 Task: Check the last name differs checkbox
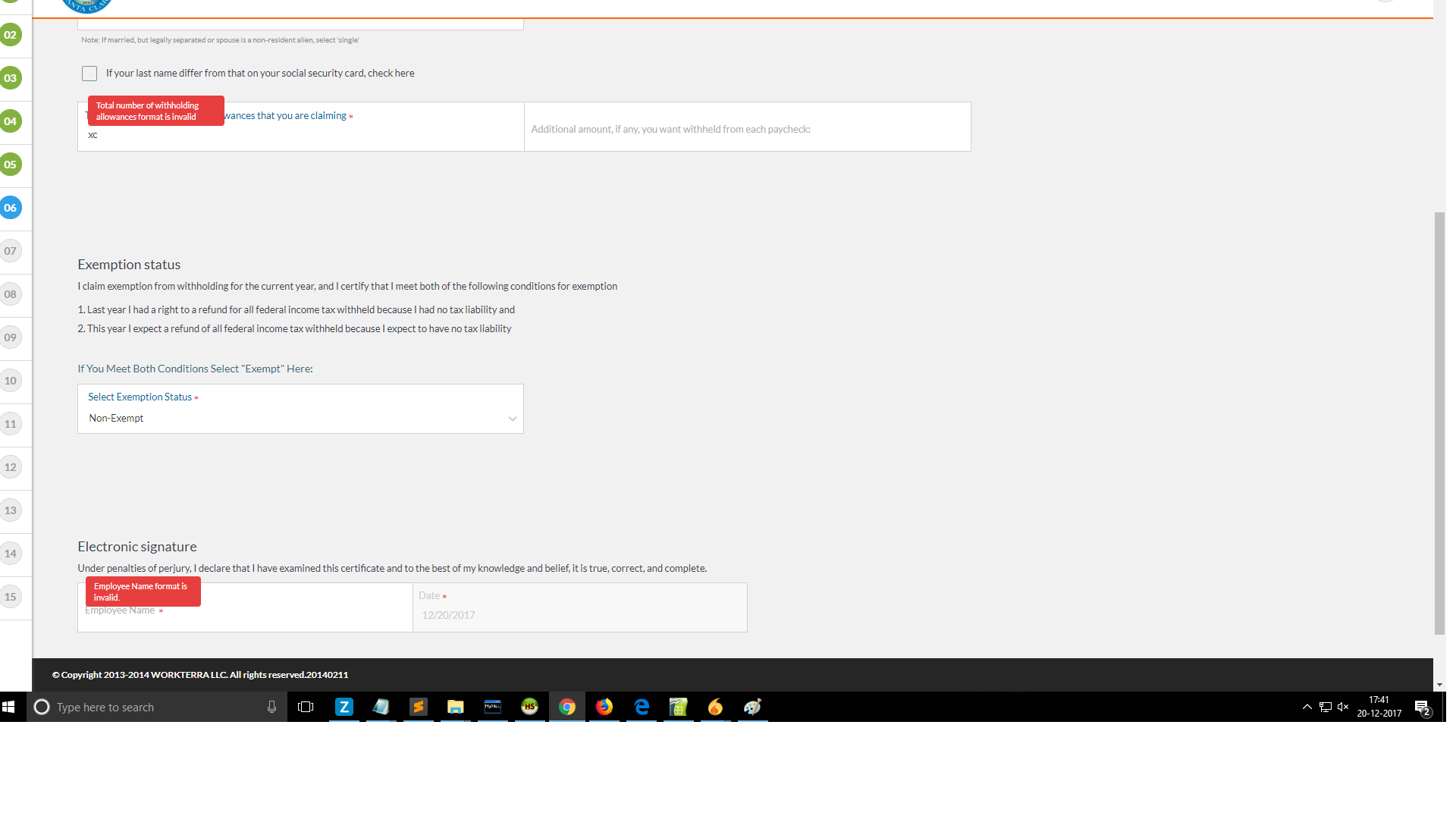tap(89, 74)
